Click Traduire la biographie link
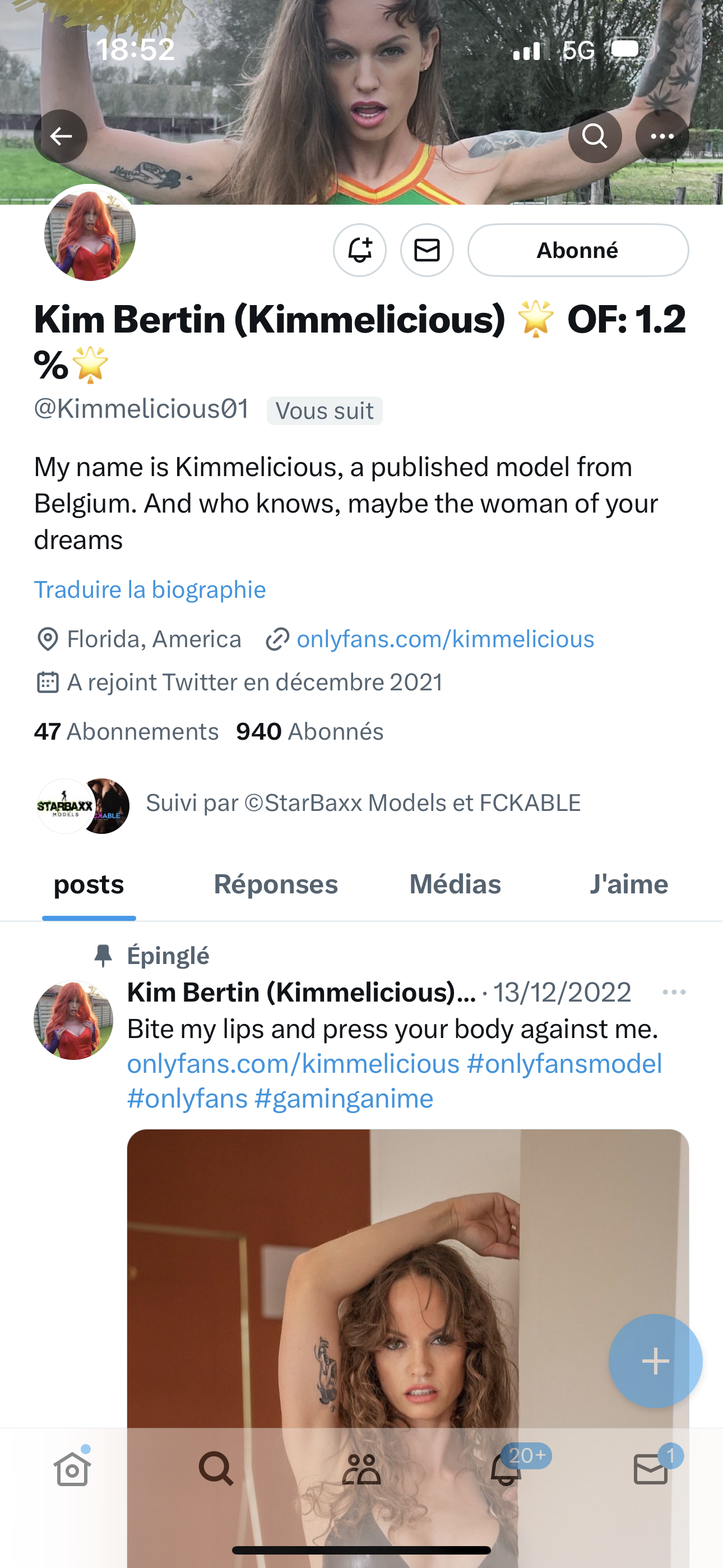Screen dimensions: 723x1568 [150, 589]
